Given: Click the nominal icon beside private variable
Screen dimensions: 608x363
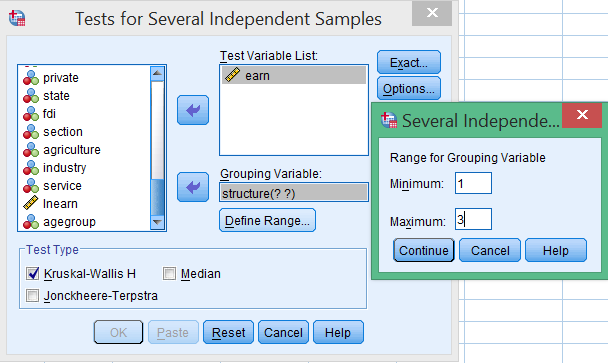Looking at the screenshot, I should click(31, 78).
